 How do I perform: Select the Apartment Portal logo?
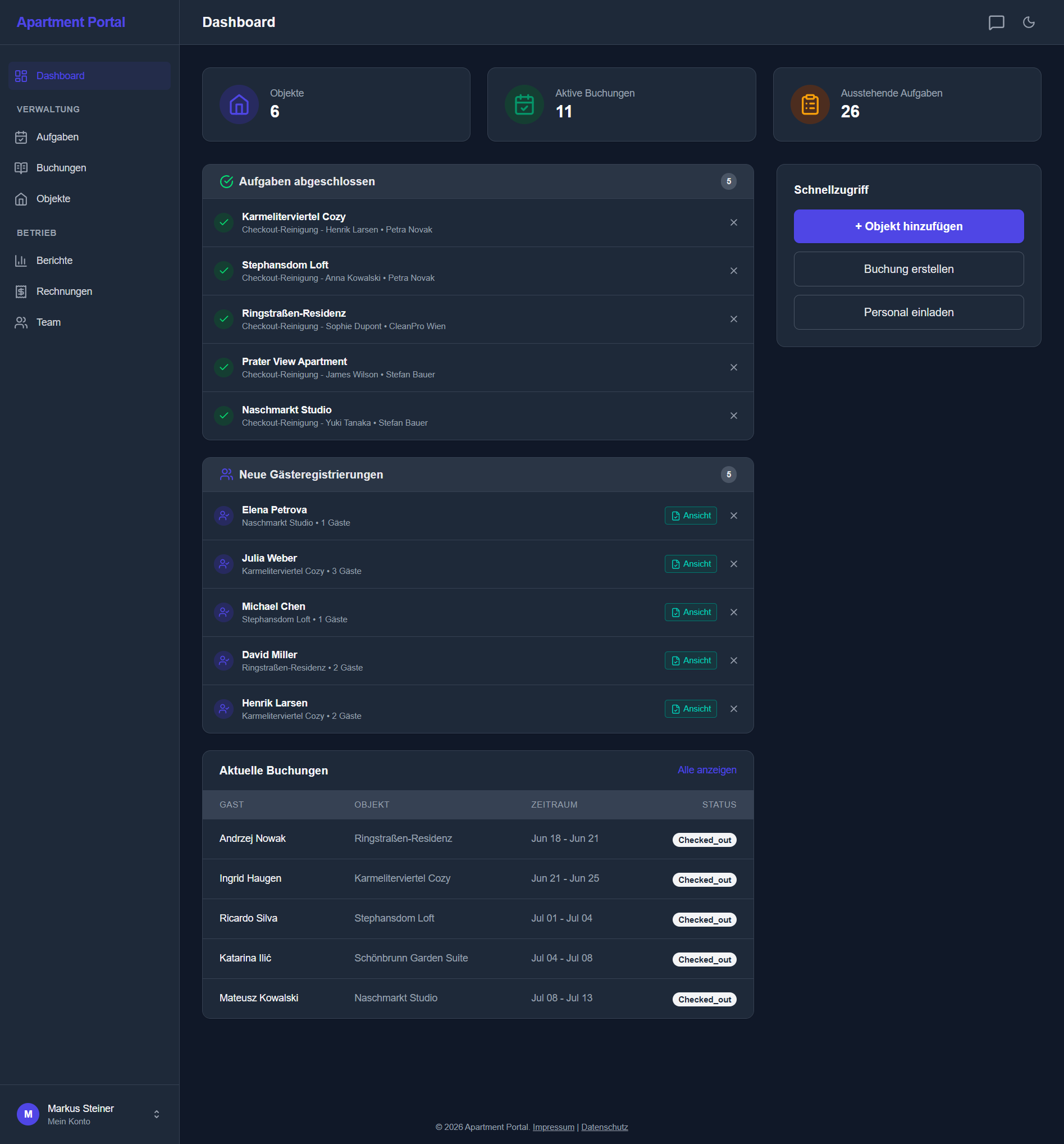71,22
